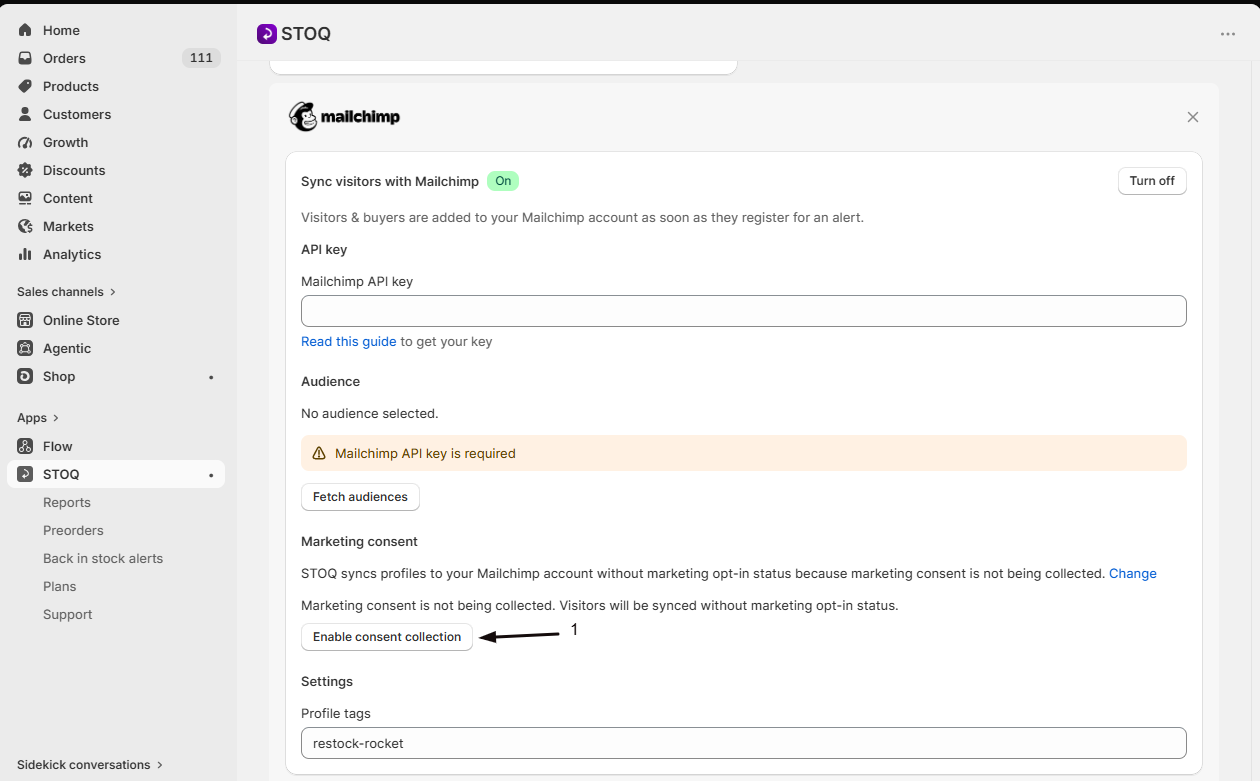This screenshot has height=781, width=1260.
Task: Click the Home icon in sidebar
Action: pyautogui.click(x=25, y=30)
